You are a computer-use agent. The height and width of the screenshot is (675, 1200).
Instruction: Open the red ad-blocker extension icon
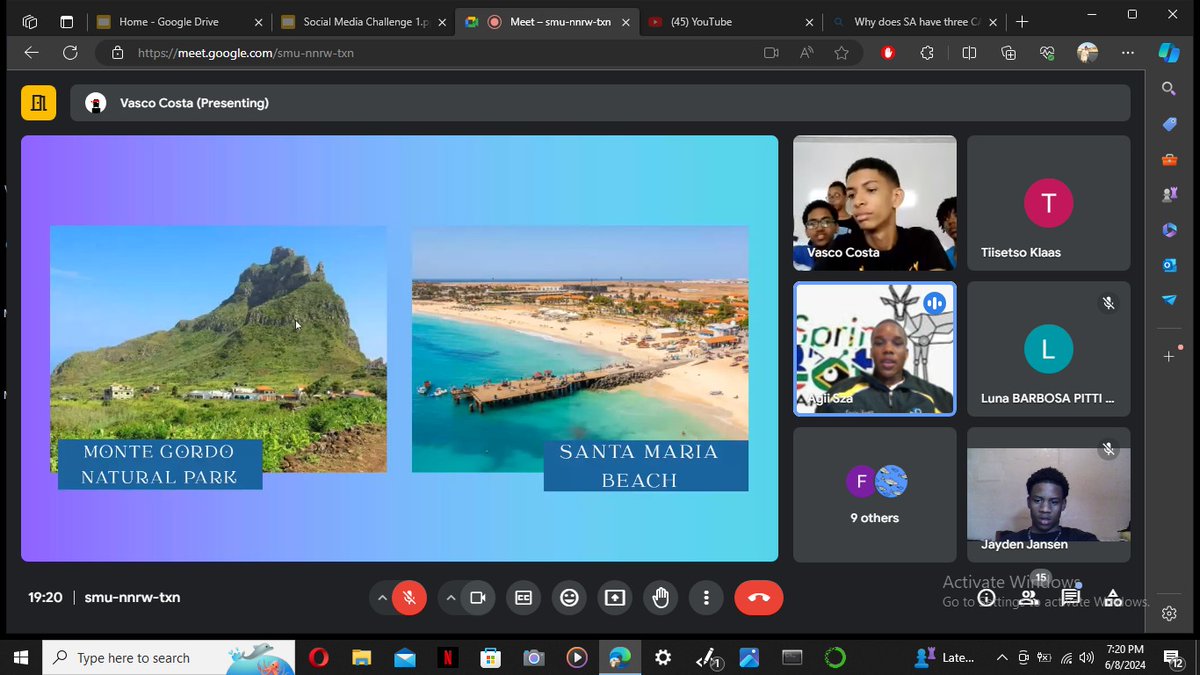[888, 53]
